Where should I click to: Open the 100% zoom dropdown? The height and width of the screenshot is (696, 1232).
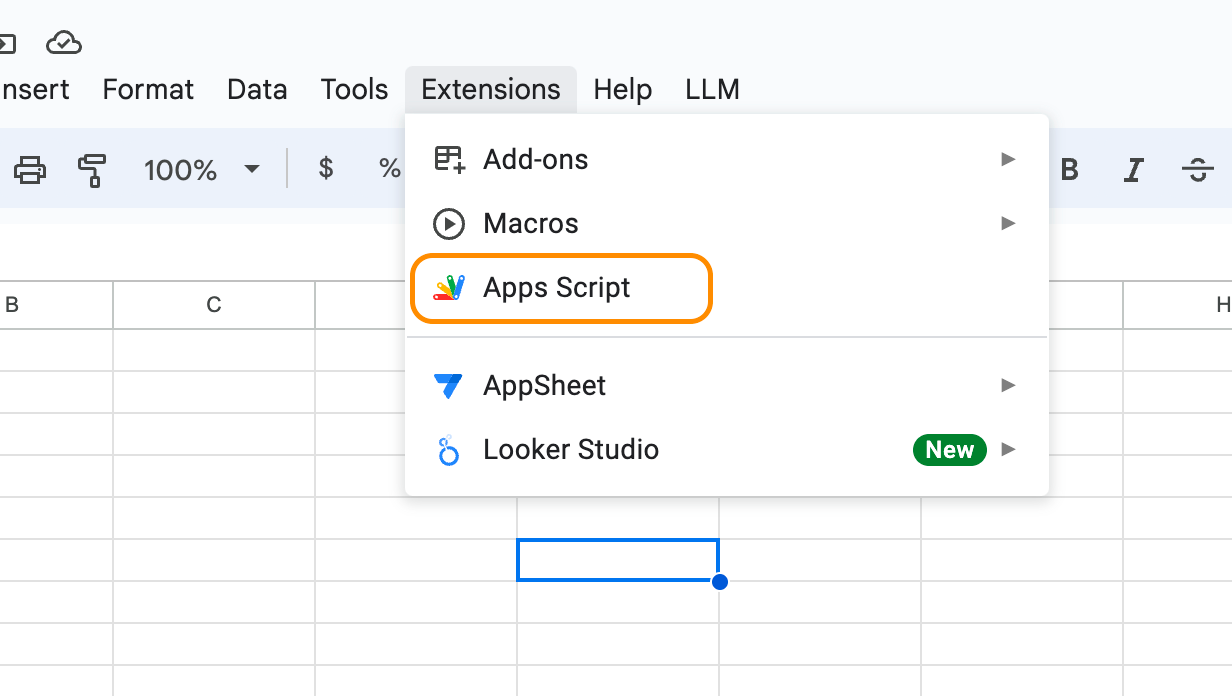(x=201, y=170)
